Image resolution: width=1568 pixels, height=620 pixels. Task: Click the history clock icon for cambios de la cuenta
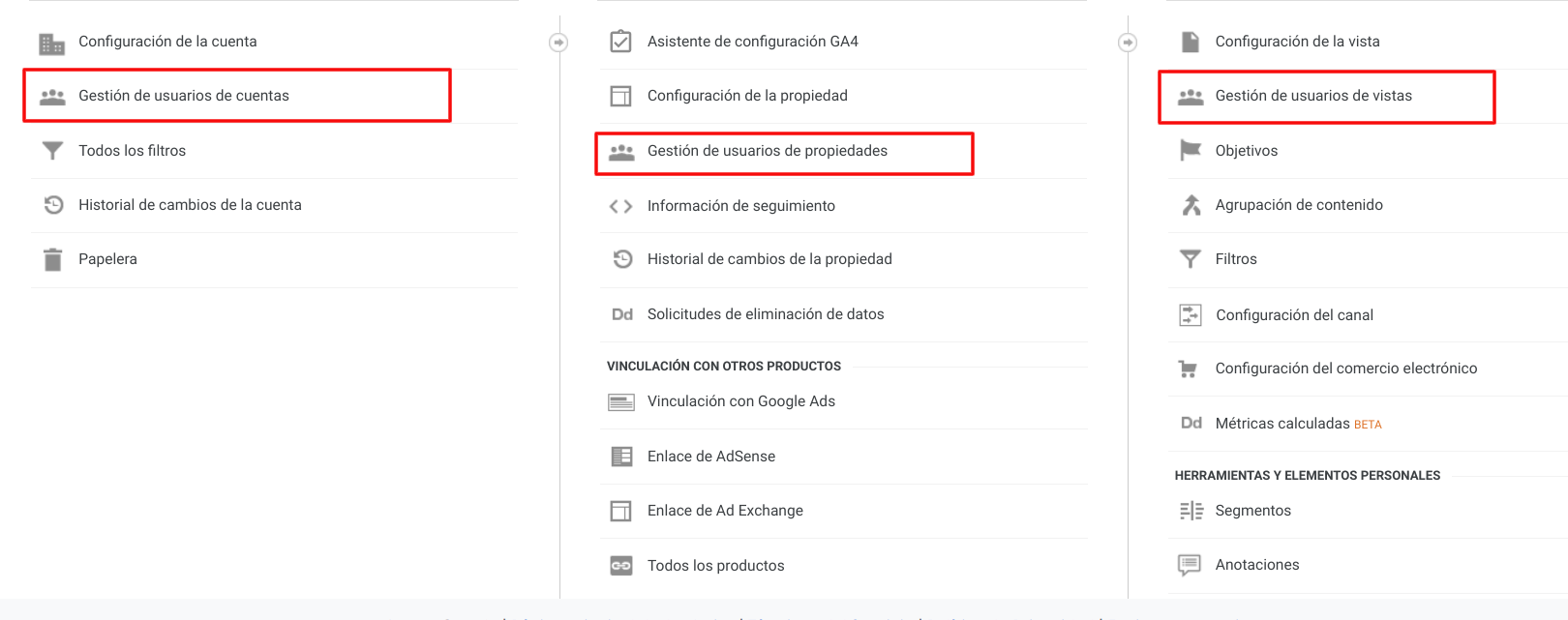53,205
